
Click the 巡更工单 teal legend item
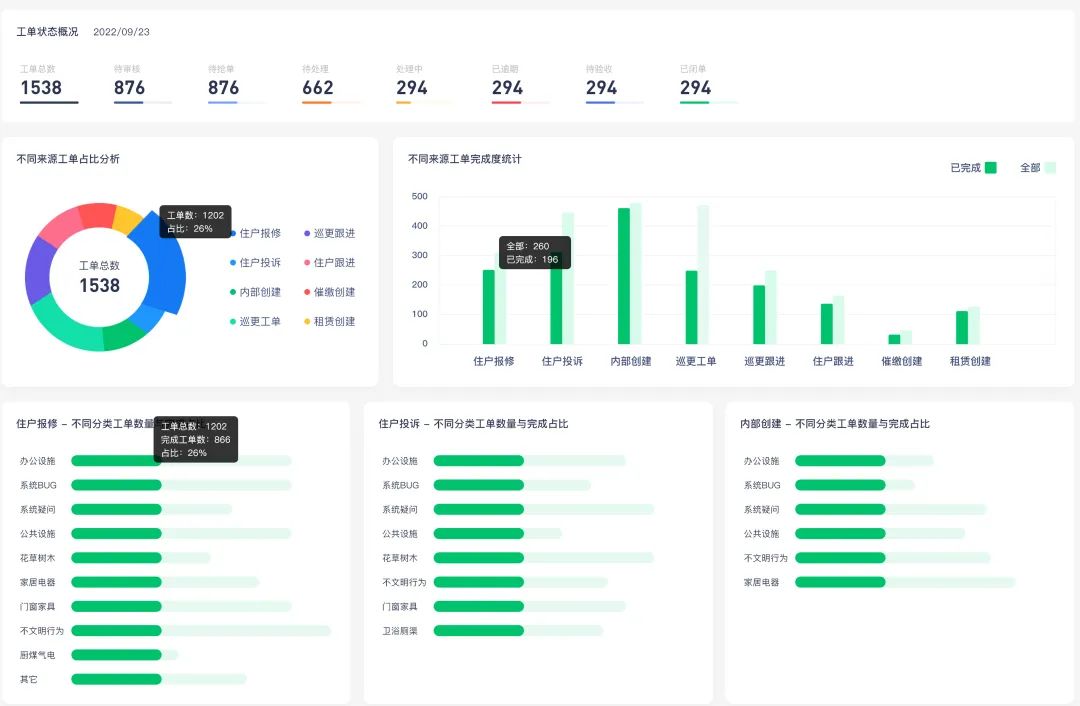click(255, 322)
